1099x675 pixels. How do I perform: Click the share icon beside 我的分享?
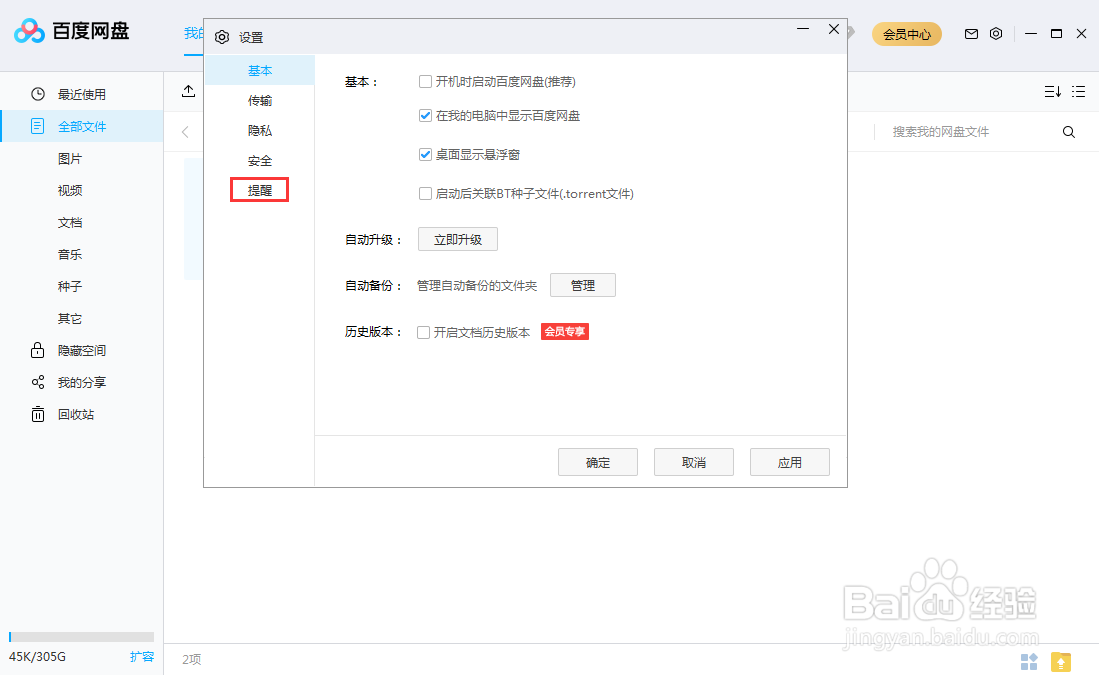coord(38,382)
